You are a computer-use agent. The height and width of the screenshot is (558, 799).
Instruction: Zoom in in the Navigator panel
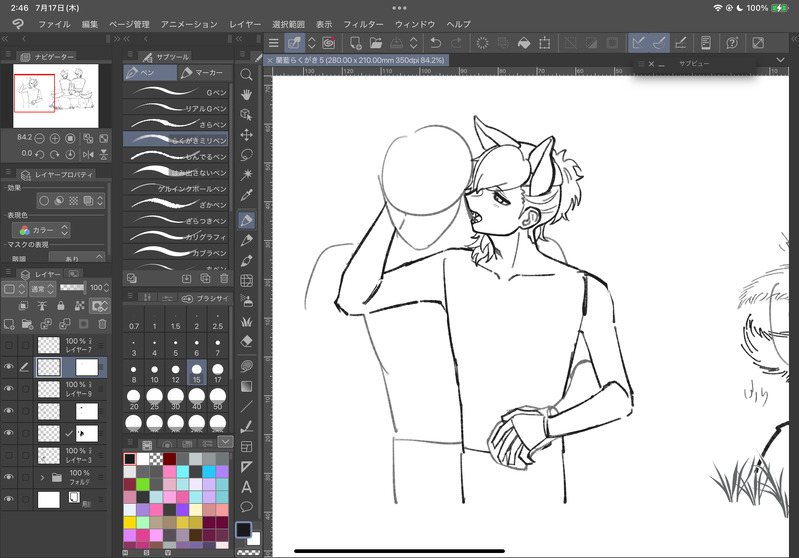click(55, 138)
